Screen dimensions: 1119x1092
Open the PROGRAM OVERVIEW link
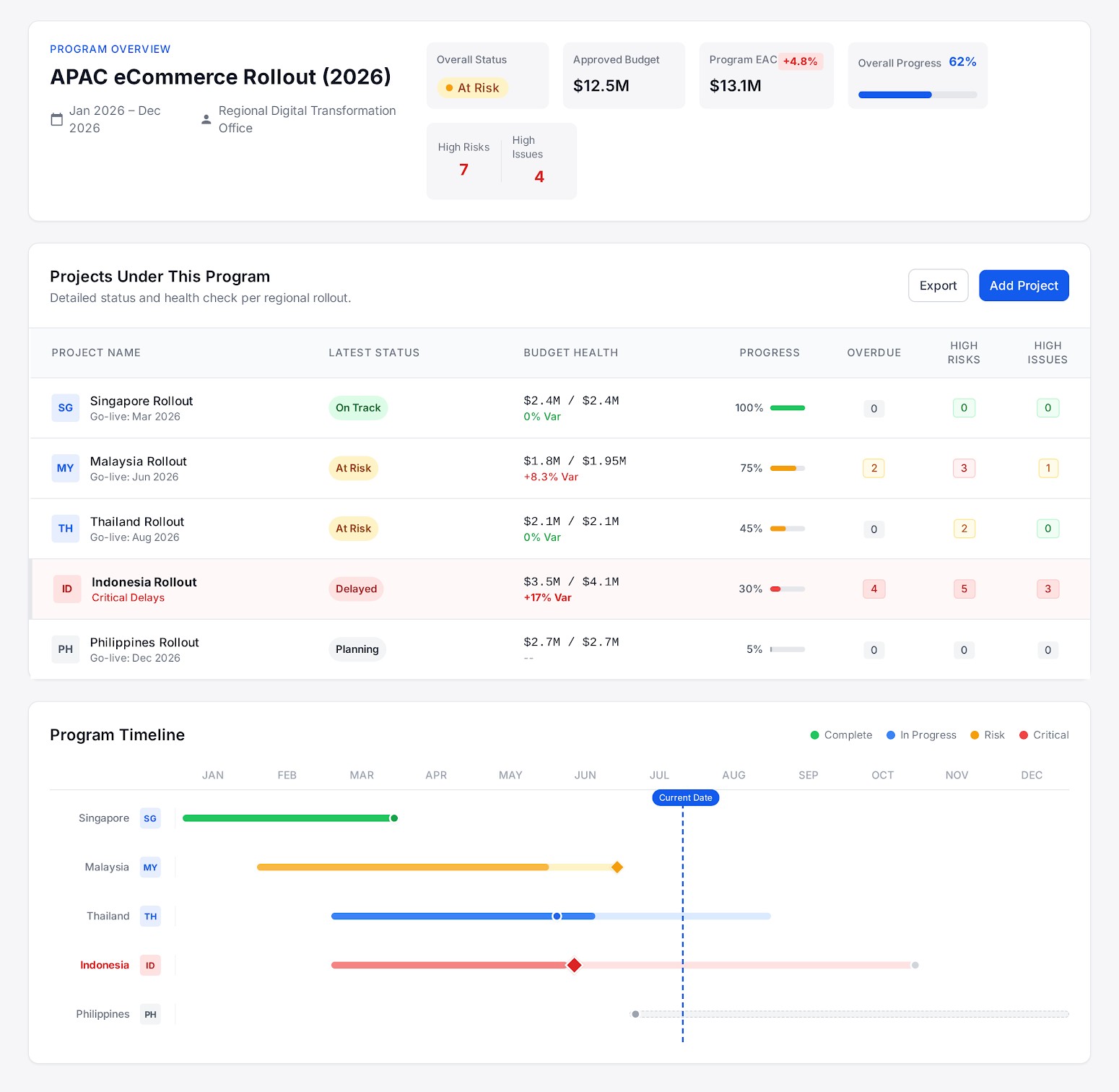pos(110,49)
